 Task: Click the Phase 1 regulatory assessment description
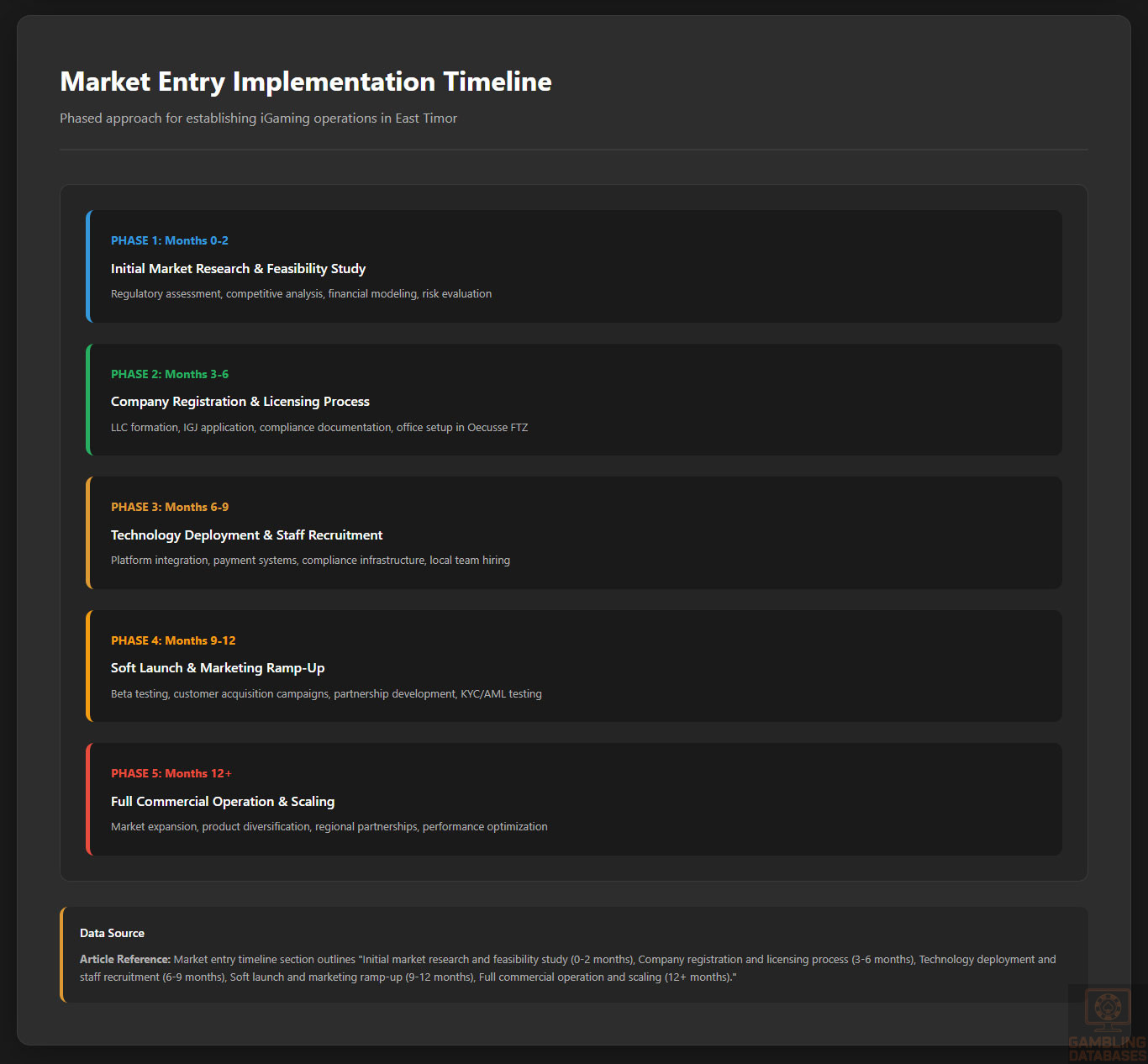coord(301,294)
